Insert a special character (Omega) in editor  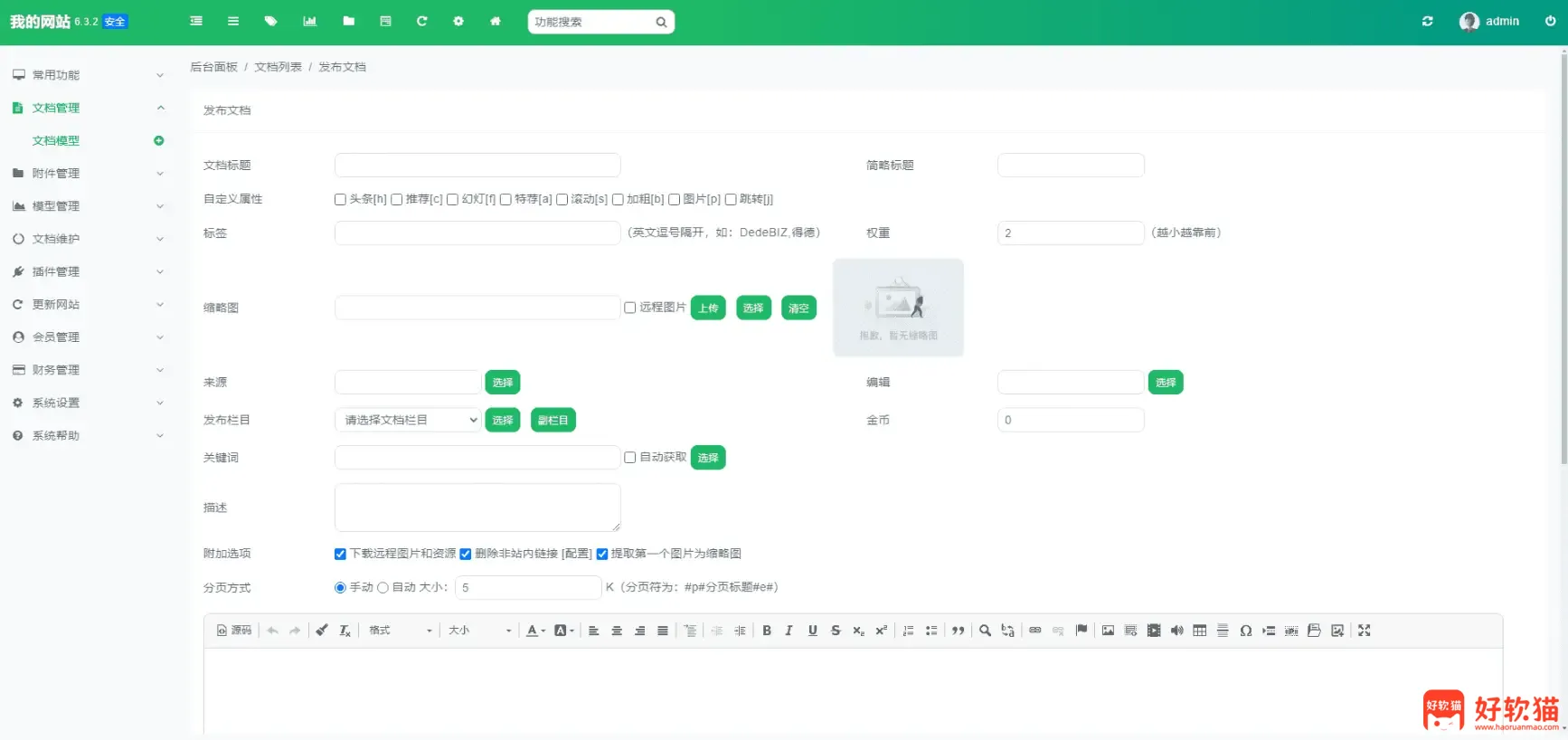pos(1246,631)
